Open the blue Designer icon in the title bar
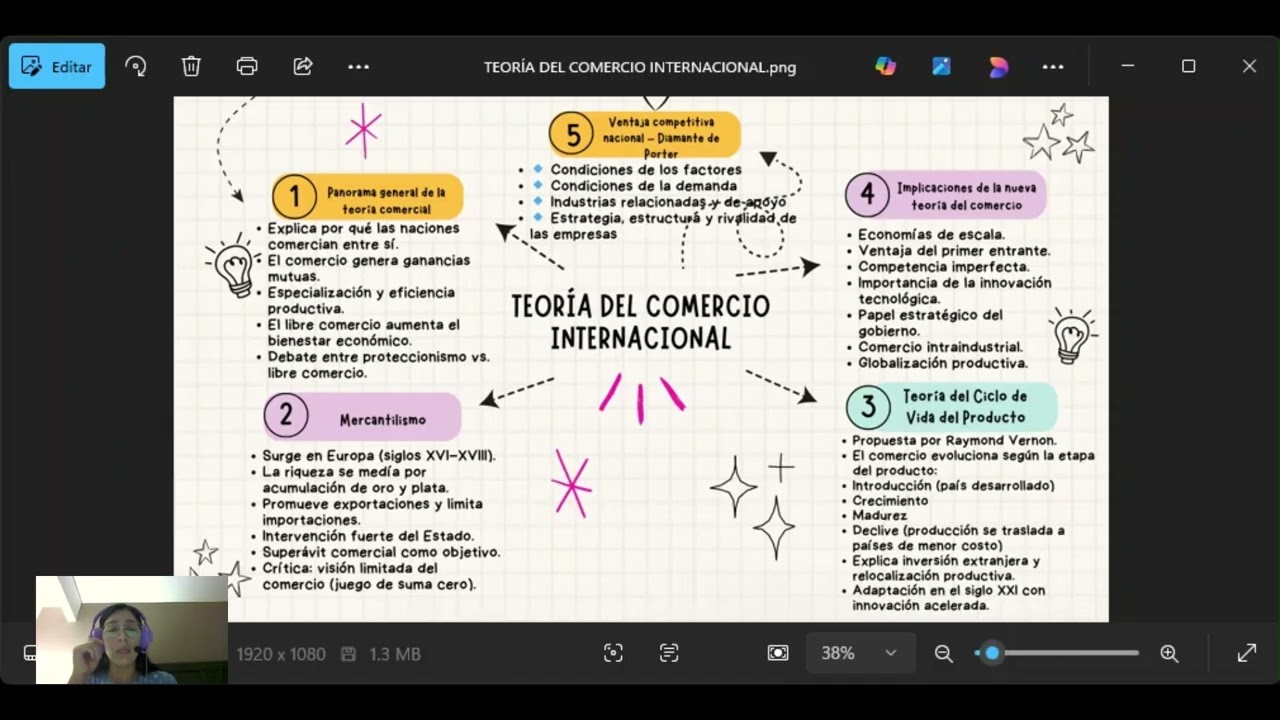Viewport: 1280px width, 720px height. pyautogui.click(x=942, y=66)
